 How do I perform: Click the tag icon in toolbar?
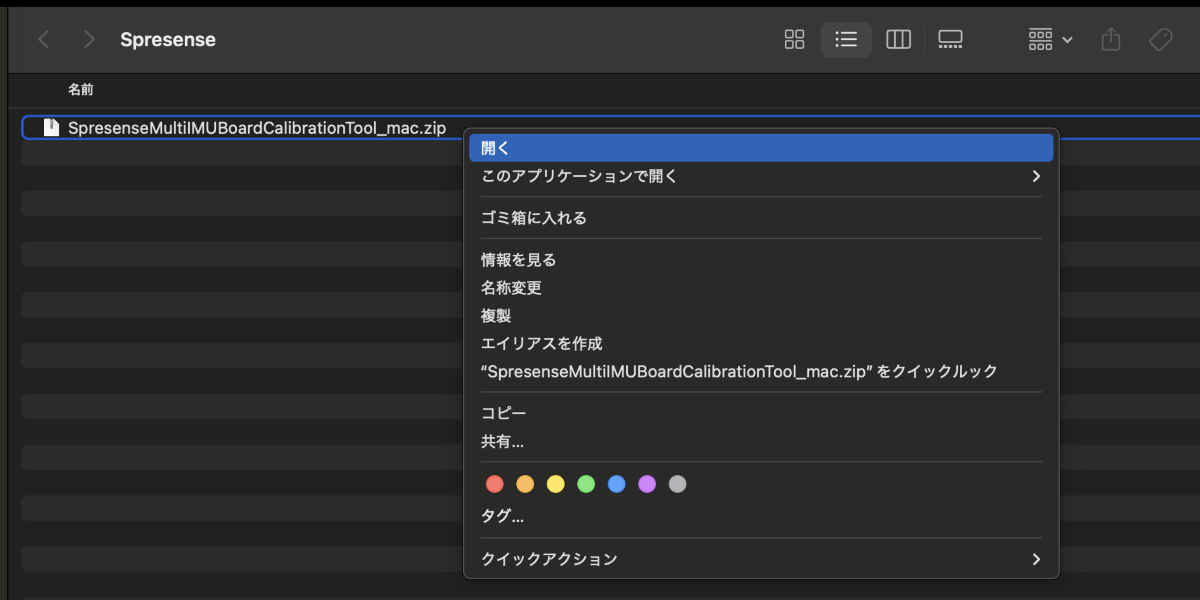1160,40
